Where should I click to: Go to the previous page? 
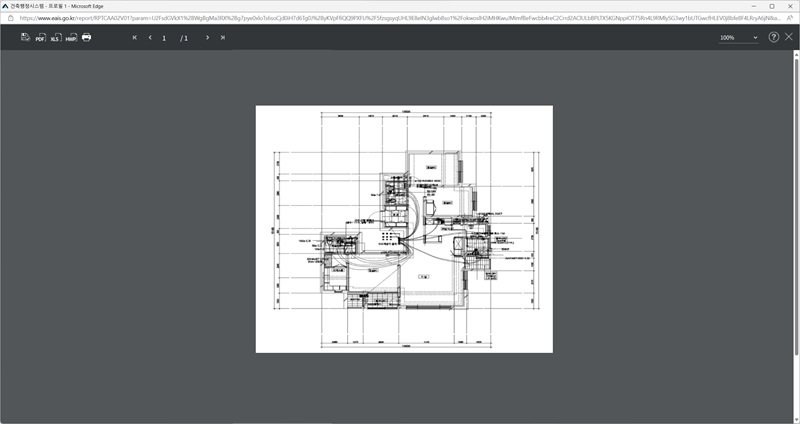pos(150,37)
